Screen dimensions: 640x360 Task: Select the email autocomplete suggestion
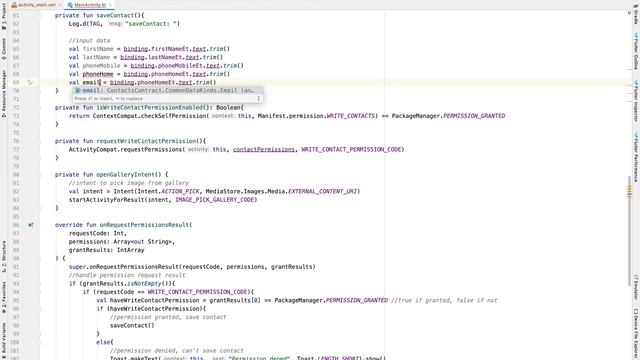coord(168,91)
